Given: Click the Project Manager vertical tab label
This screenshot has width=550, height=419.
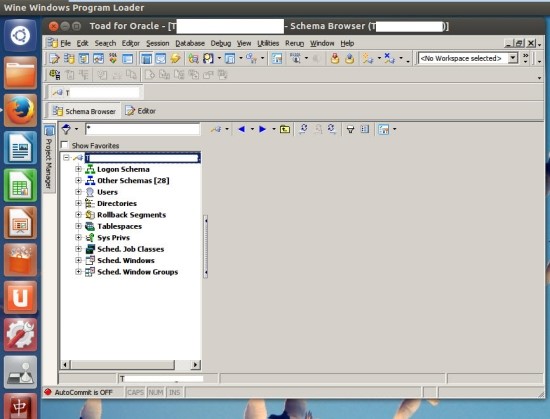Looking at the screenshot, I should pyautogui.click(x=49, y=163).
